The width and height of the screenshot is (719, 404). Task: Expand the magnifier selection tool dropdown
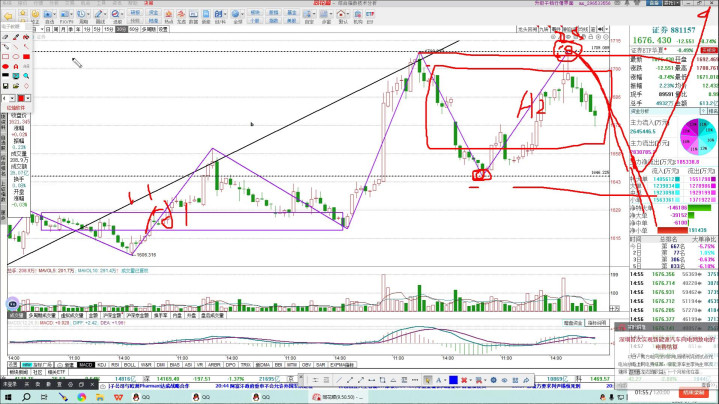pyautogui.click(x=123, y=15)
